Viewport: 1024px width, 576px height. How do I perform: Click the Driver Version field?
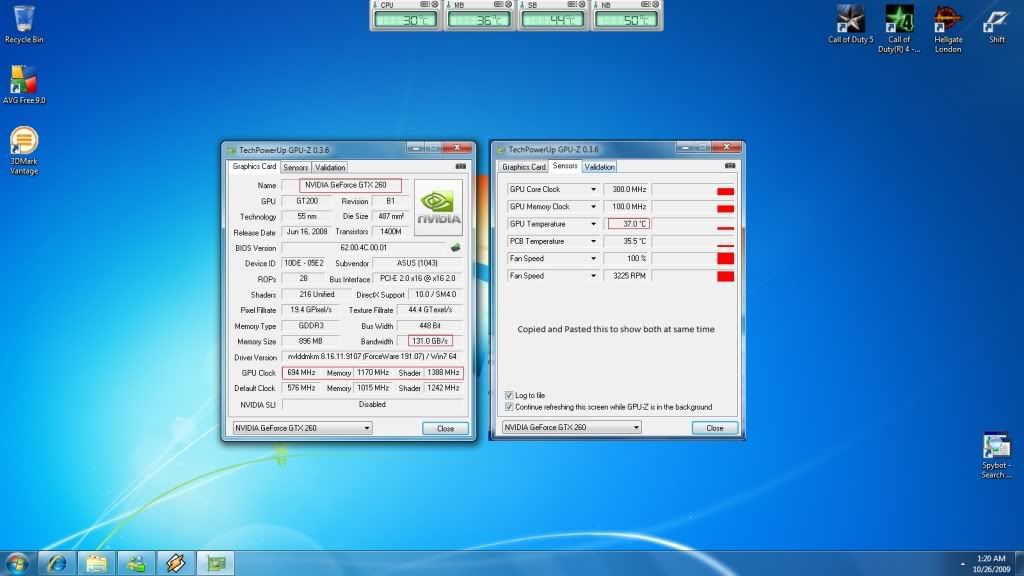(x=372, y=357)
